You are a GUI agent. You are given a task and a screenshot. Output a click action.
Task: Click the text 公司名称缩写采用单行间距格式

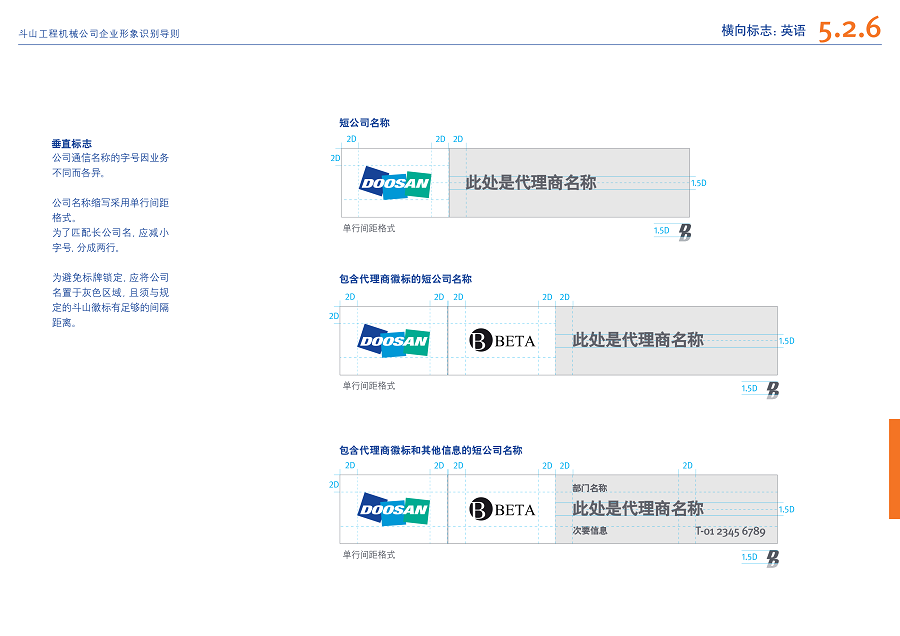tap(110, 210)
